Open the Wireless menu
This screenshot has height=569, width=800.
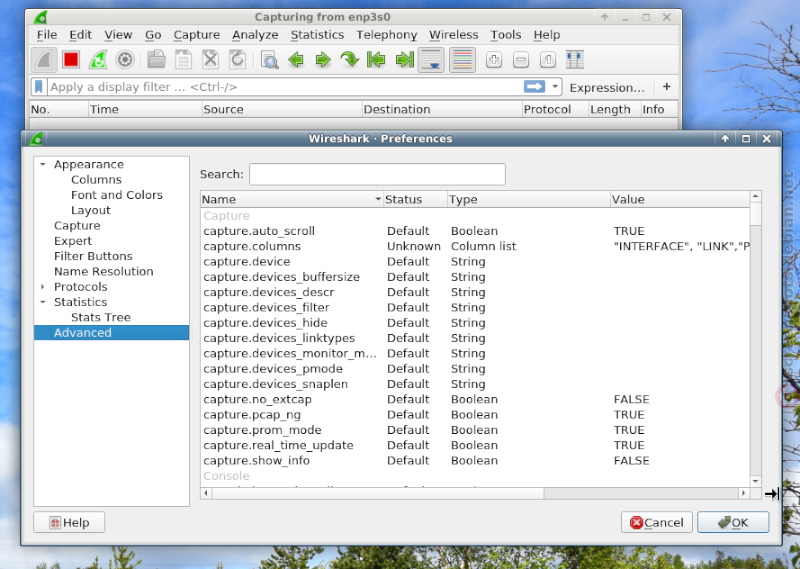point(454,35)
